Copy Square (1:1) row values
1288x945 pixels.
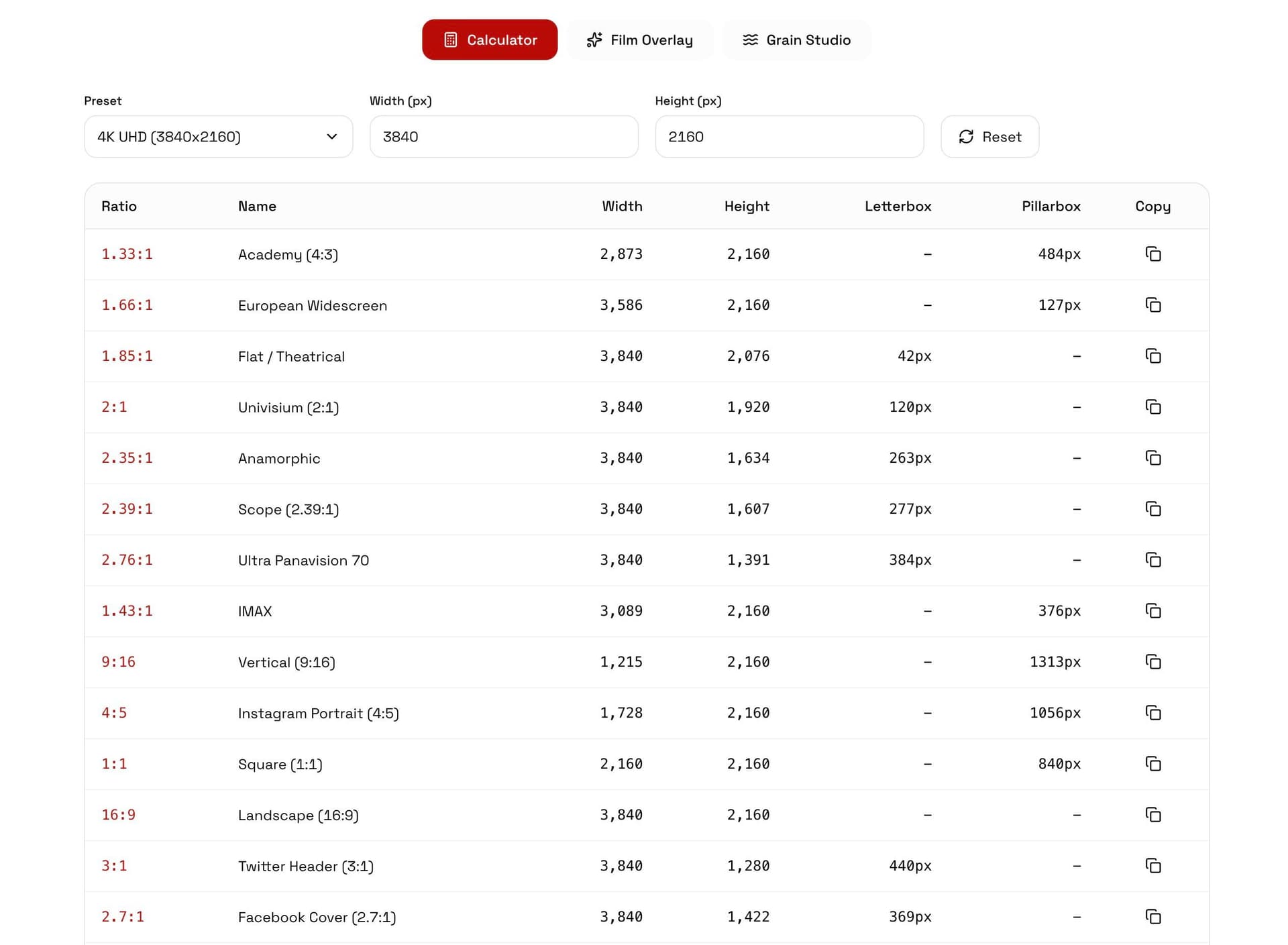tap(1152, 764)
